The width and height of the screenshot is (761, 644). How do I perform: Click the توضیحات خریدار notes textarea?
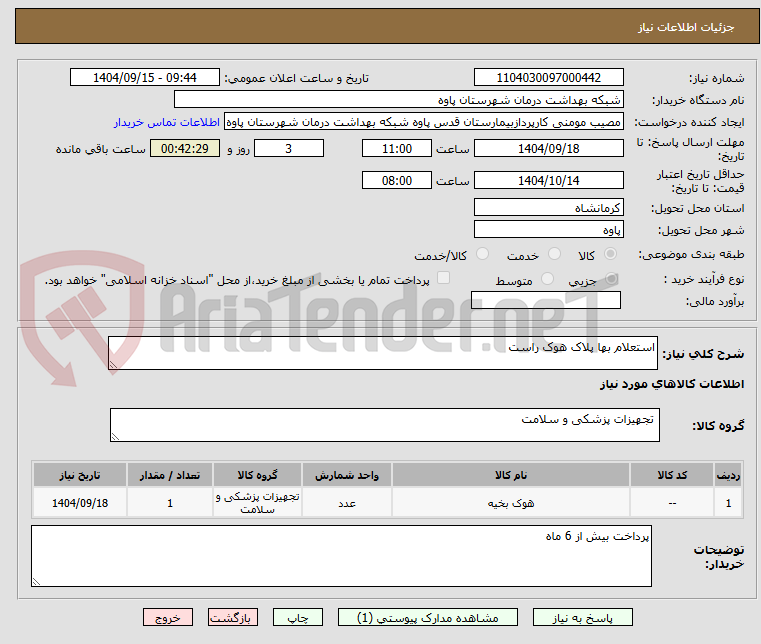(341, 556)
